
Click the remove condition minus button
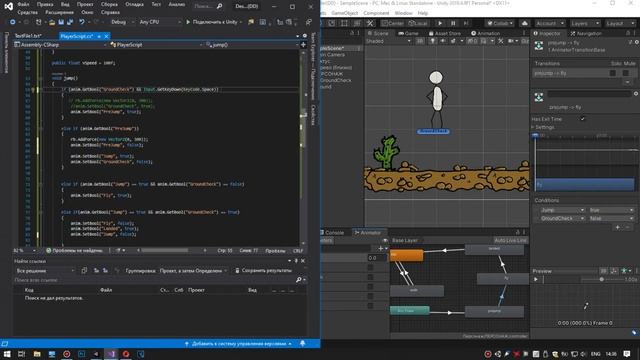628,227
